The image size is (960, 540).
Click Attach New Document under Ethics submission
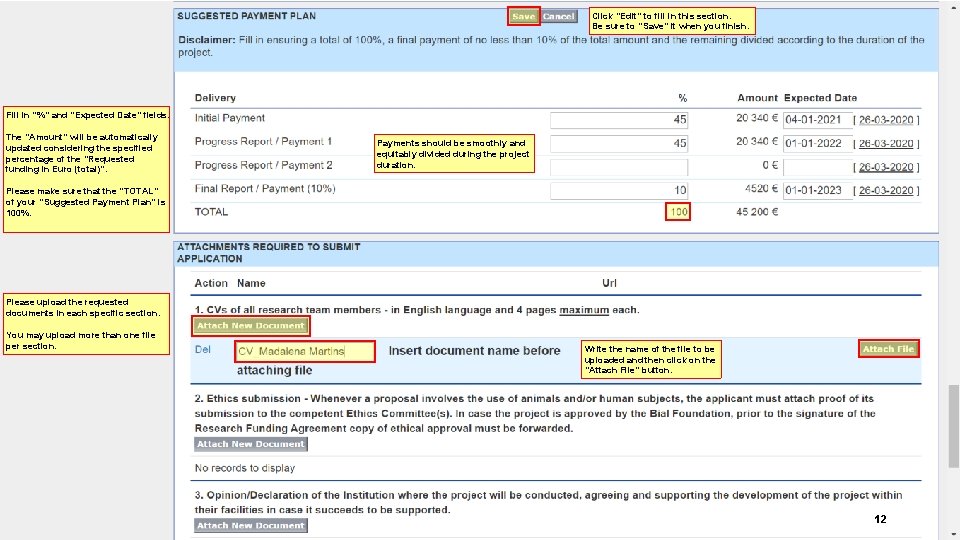pyautogui.click(x=251, y=444)
